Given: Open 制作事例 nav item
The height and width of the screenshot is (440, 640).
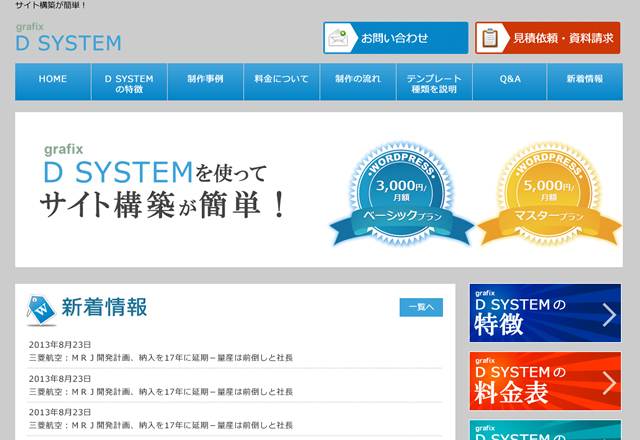Looking at the screenshot, I should click(205, 82).
